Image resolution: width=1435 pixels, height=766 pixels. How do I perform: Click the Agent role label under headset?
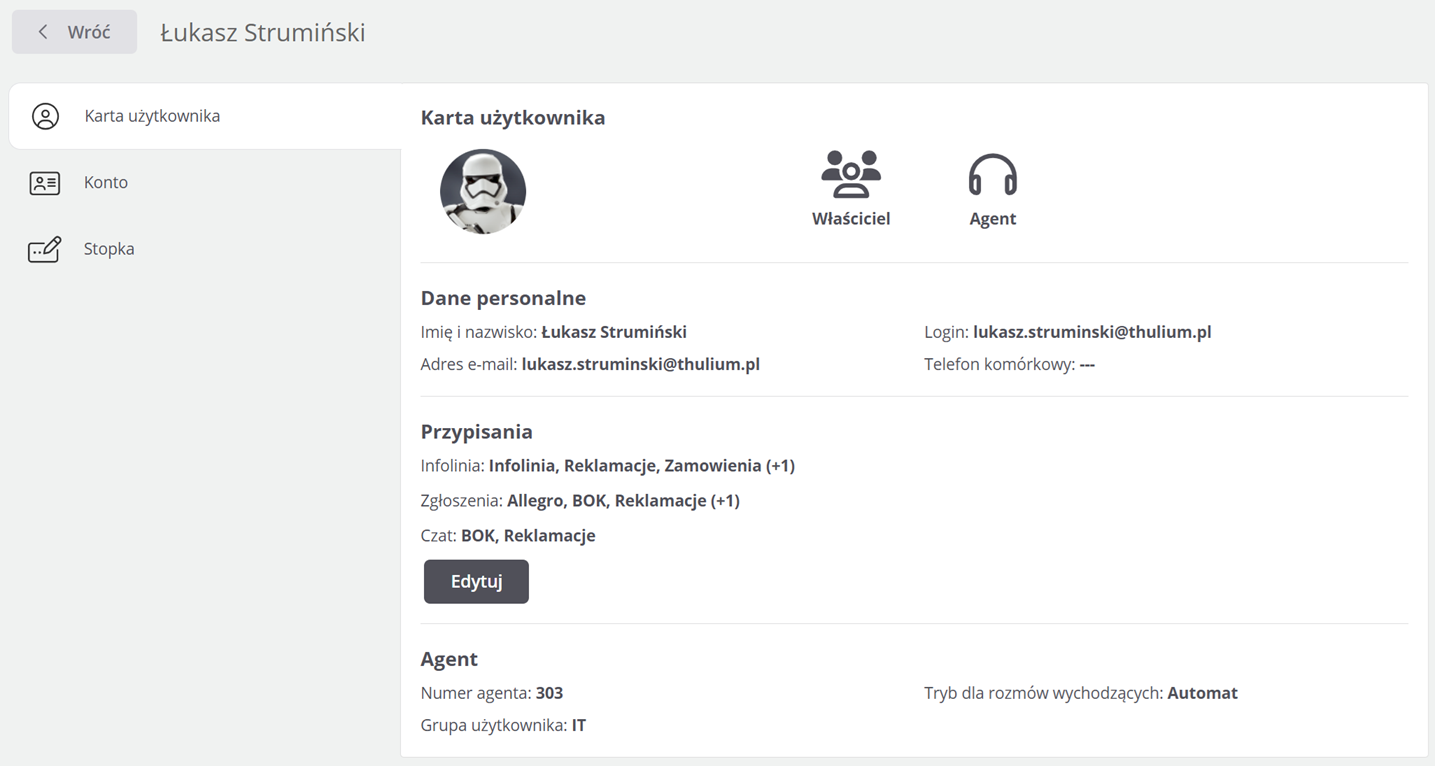pos(992,219)
